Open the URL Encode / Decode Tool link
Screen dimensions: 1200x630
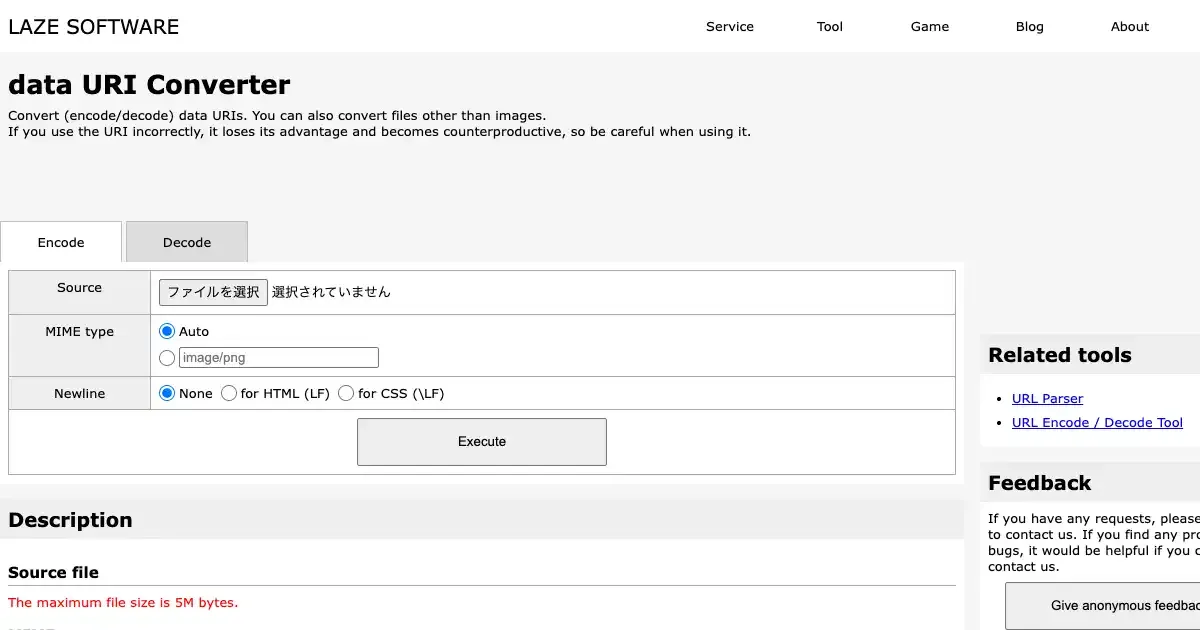point(1097,423)
